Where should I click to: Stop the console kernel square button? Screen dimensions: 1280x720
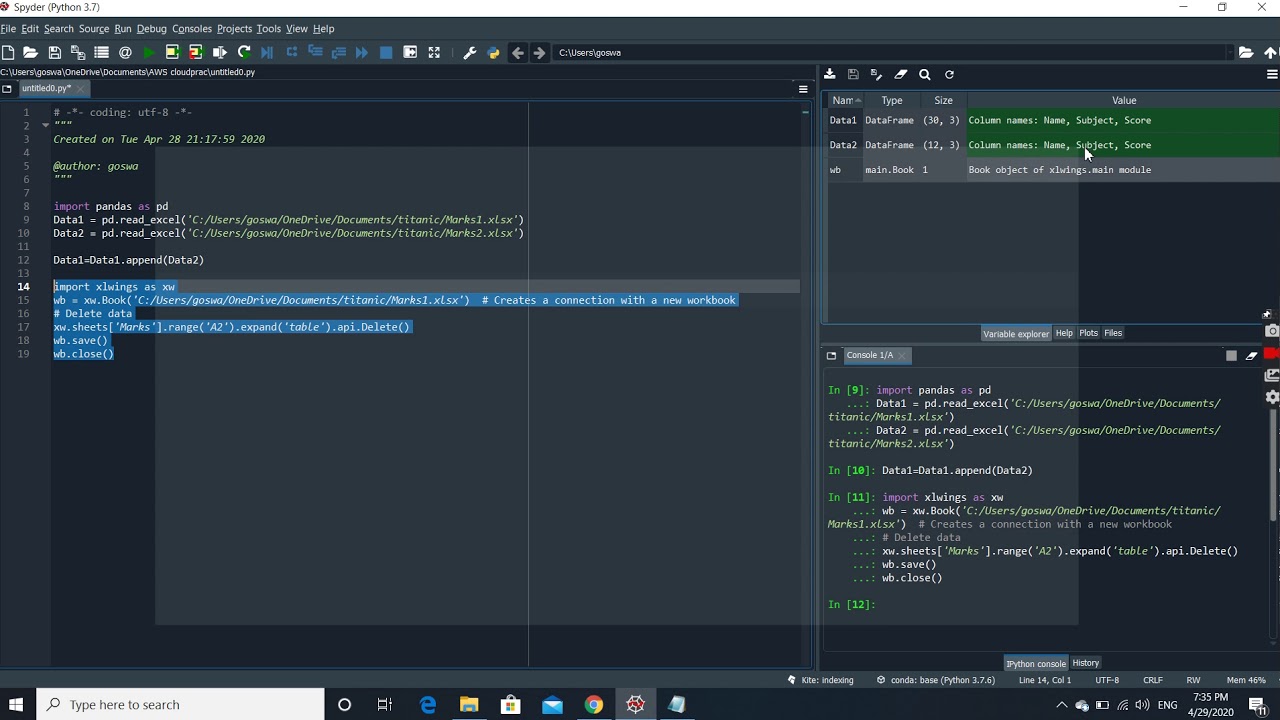click(1231, 355)
